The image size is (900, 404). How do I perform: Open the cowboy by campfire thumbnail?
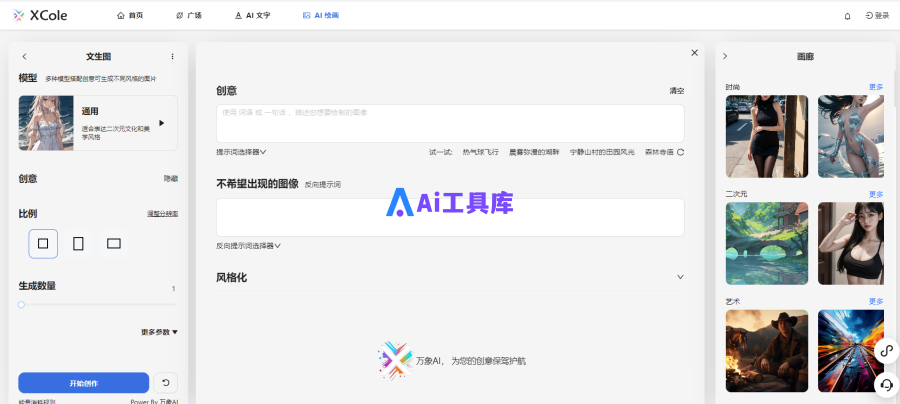[767, 351]
